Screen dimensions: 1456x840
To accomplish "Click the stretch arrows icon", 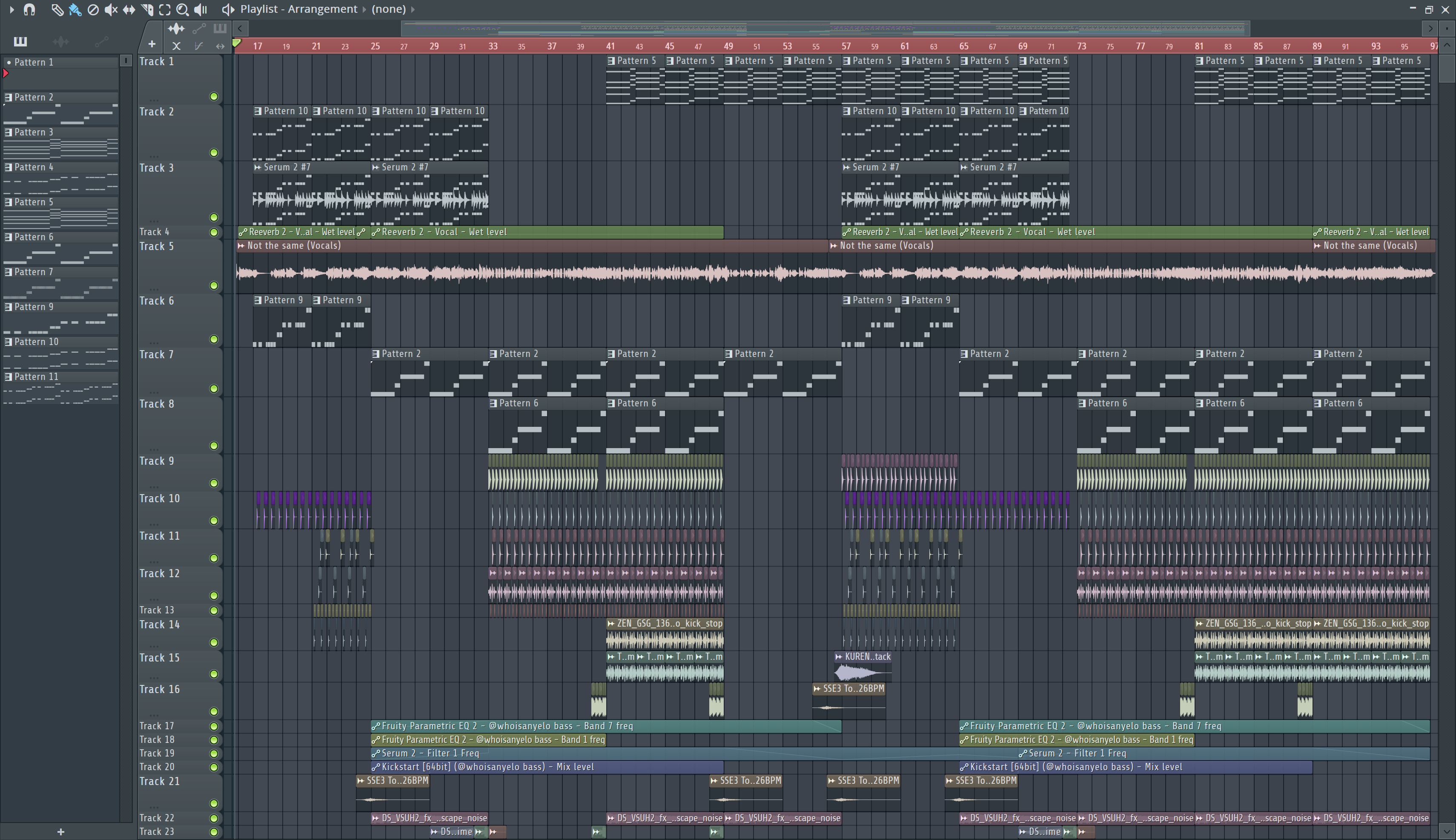I will point(220,46).
